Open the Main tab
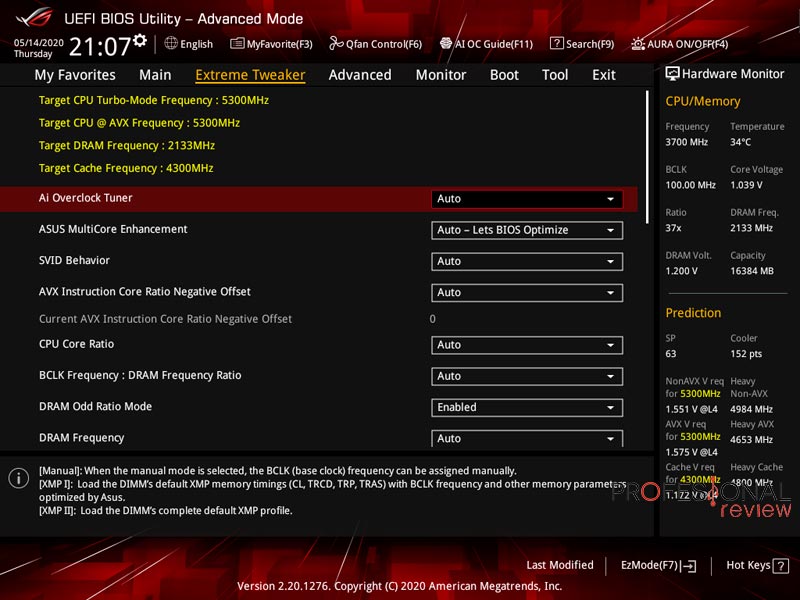 (155, 75)
